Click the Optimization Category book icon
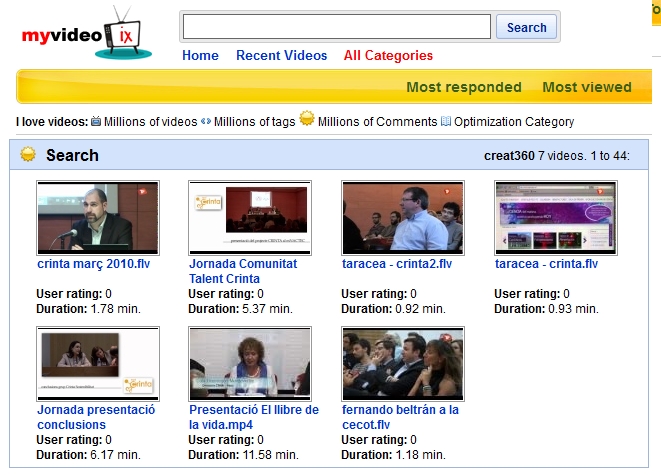This screenshot has width=661, height=475. point(446,122)
